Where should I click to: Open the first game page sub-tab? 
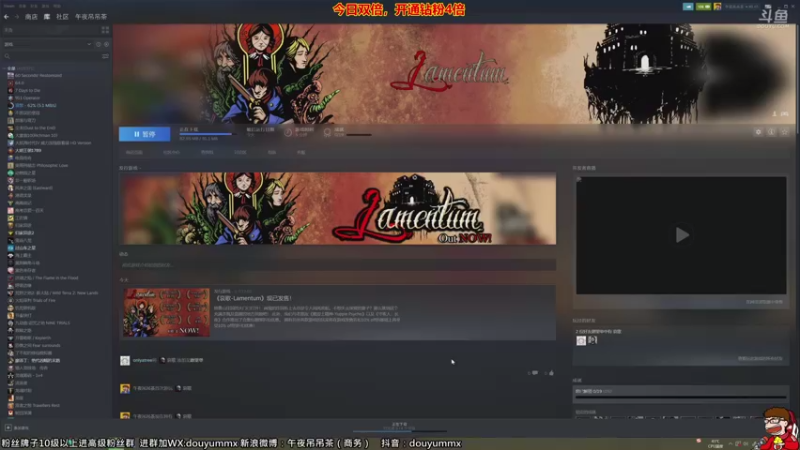134,153
